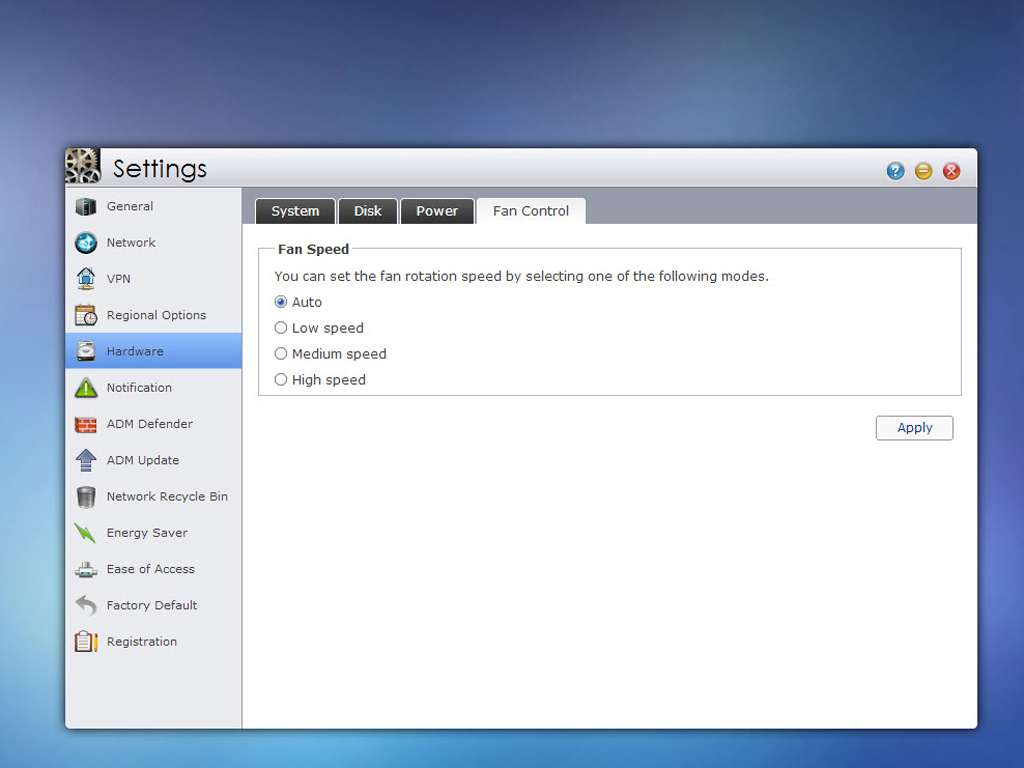Open the Energy Saver label
The width and height of the screenshot is (1024, 768).
(147, 533)
